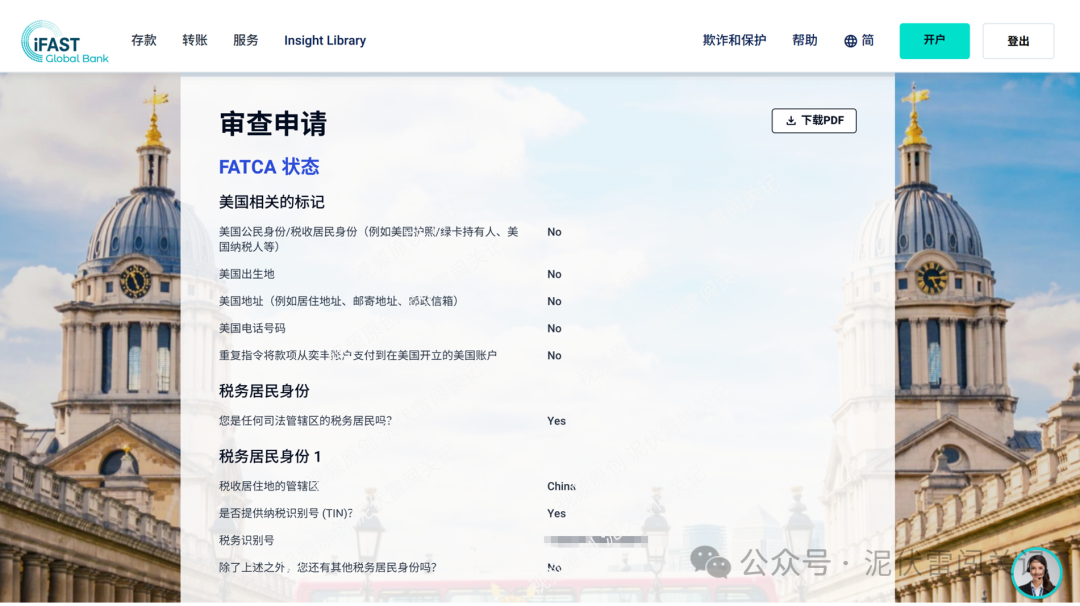
Task: Expand the 服务 navigation menu
Action: point(245,40)
